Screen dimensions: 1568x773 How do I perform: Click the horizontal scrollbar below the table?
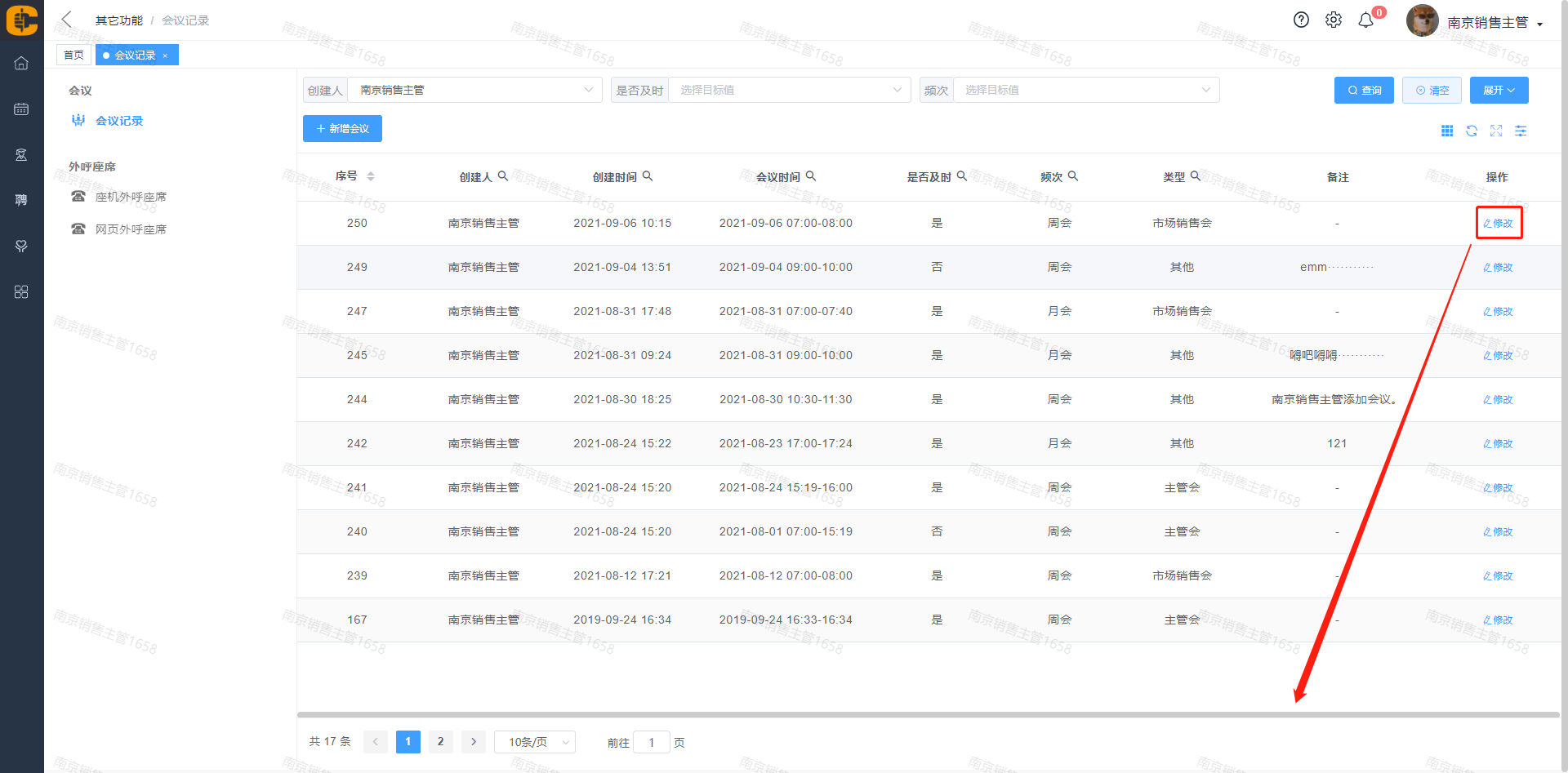pyautogui.click(x=928, y=715)
